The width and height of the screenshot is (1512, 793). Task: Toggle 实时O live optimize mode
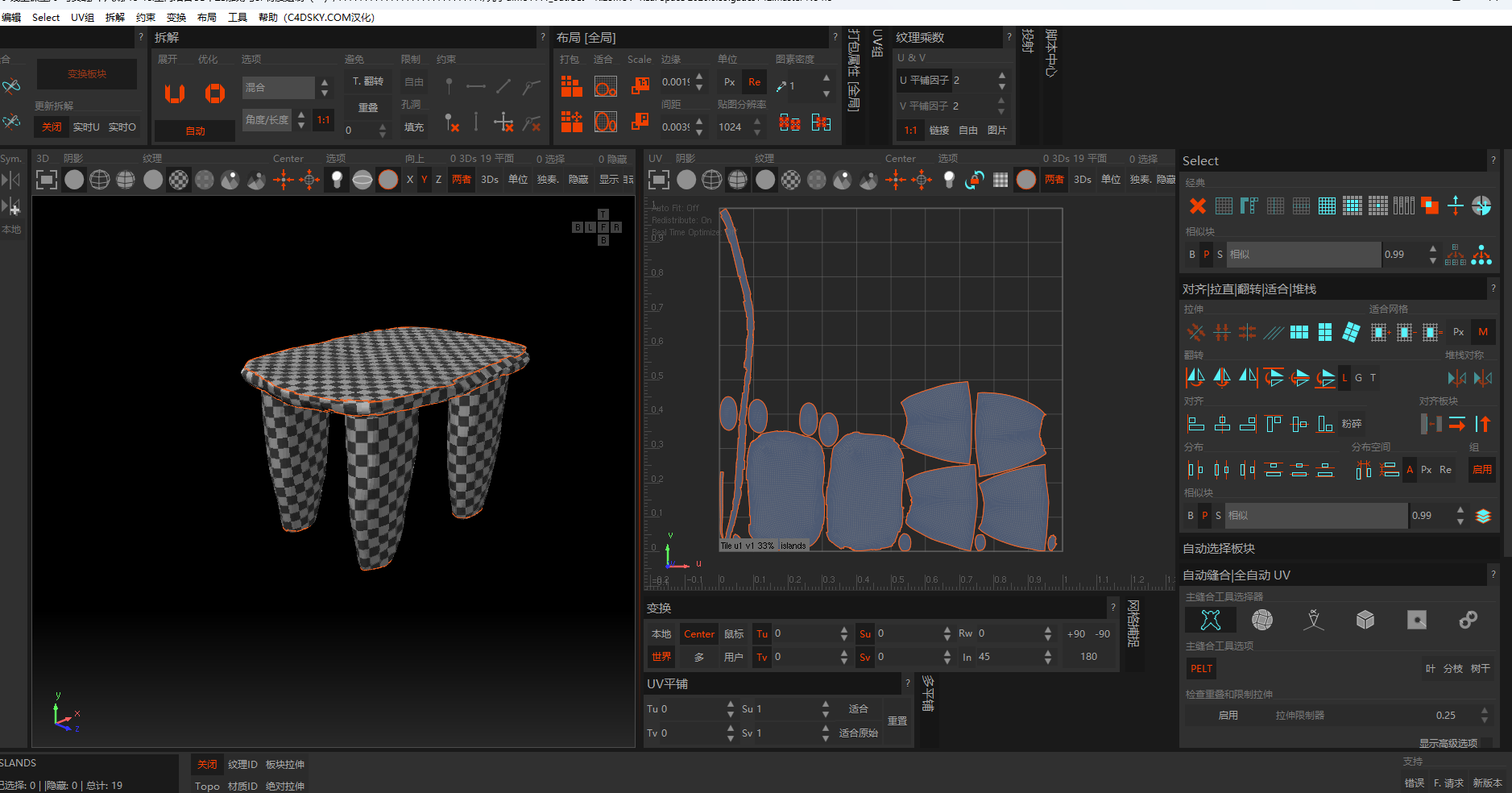pyautogui.click(x=122, y=127)
